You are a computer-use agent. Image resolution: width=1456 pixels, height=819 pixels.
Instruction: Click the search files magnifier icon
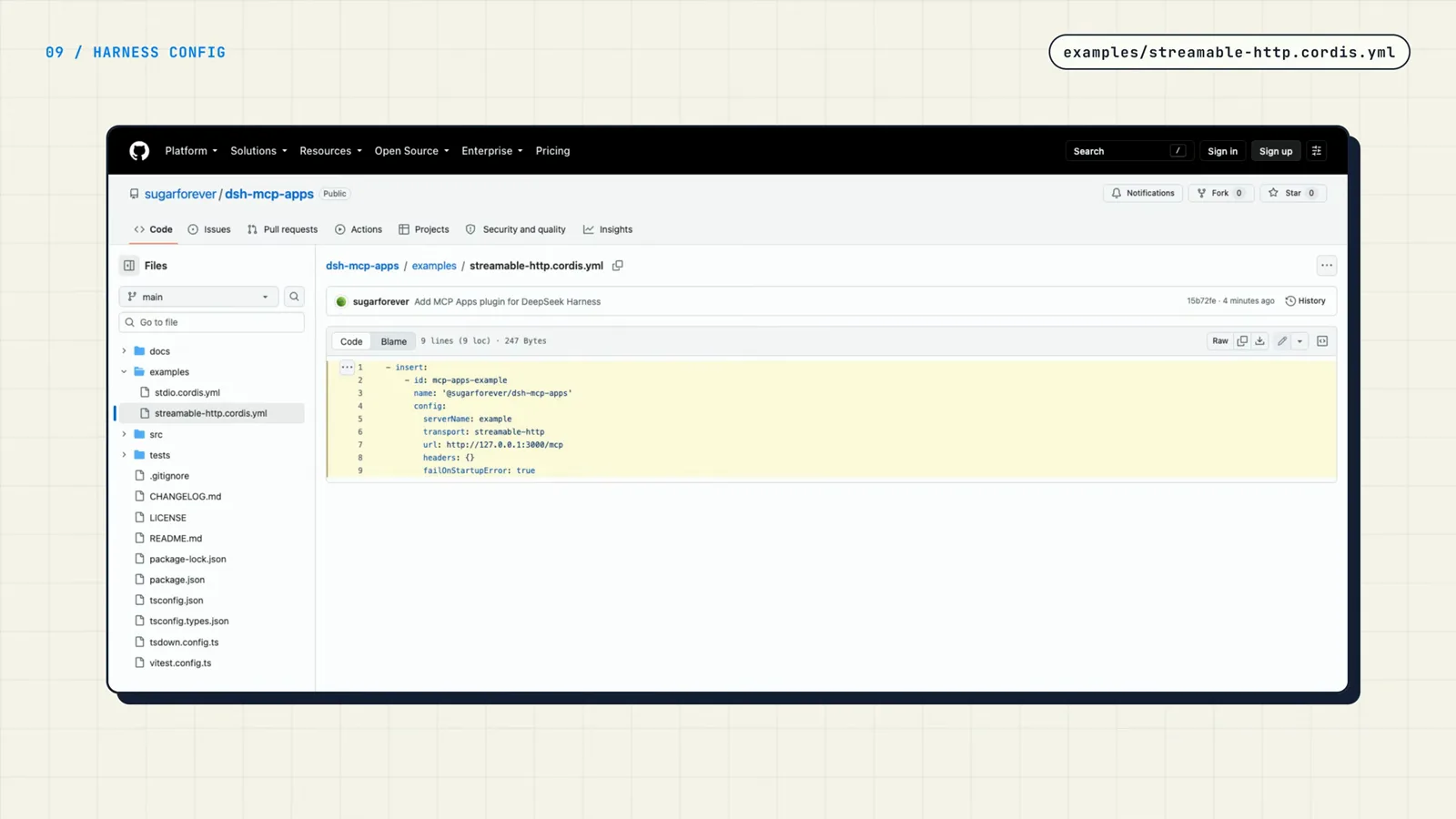tap(294, 297)
